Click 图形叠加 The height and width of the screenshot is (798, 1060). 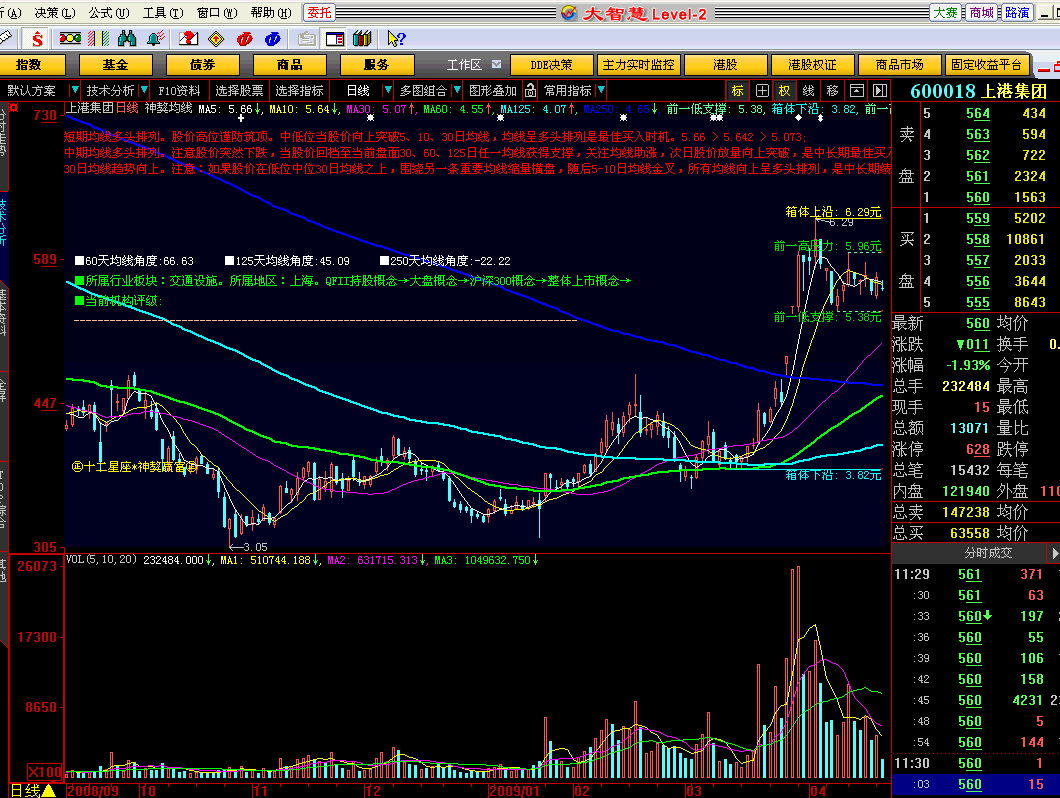[x=493, y=91]
